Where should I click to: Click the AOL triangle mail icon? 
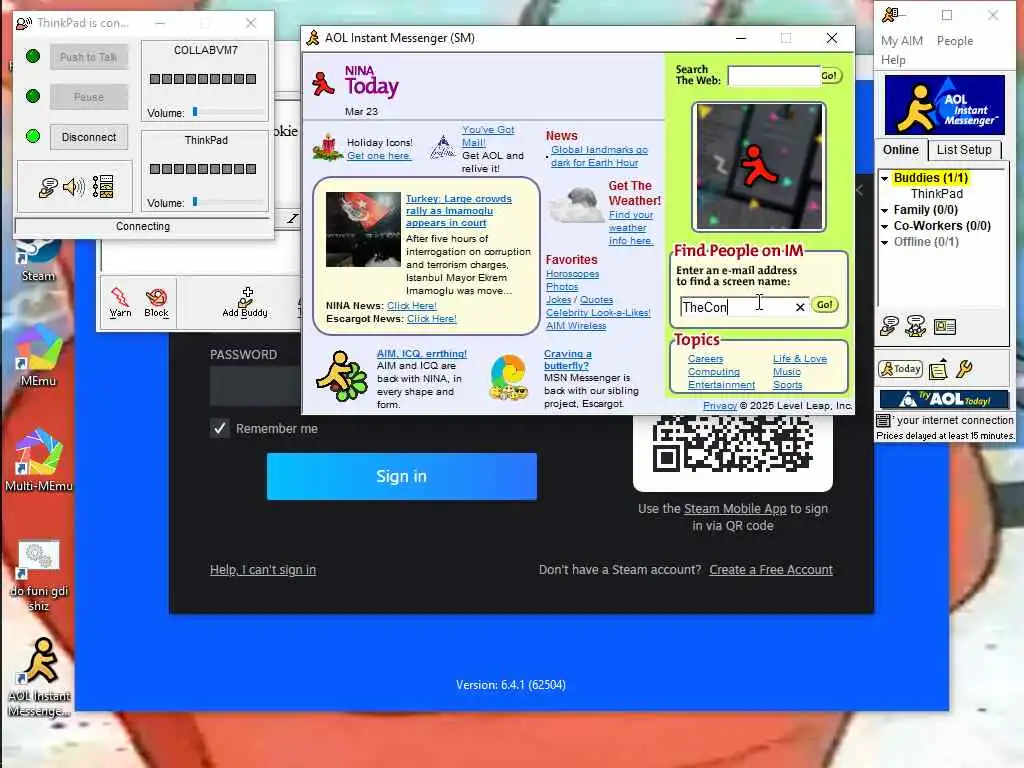[x=443, y=147]
